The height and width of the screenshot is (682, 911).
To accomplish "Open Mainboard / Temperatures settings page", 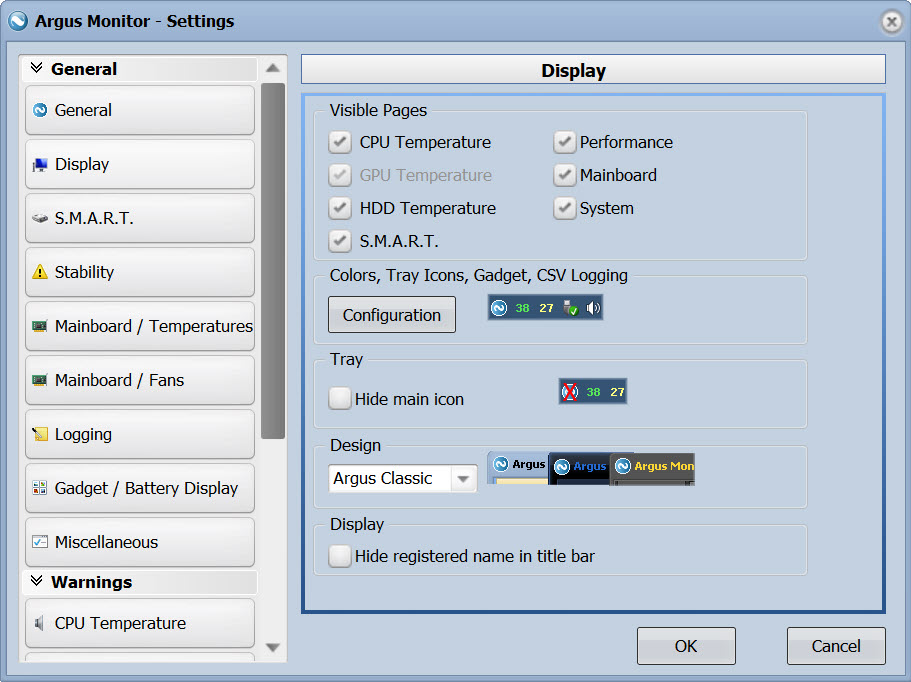I will [140, 326].
